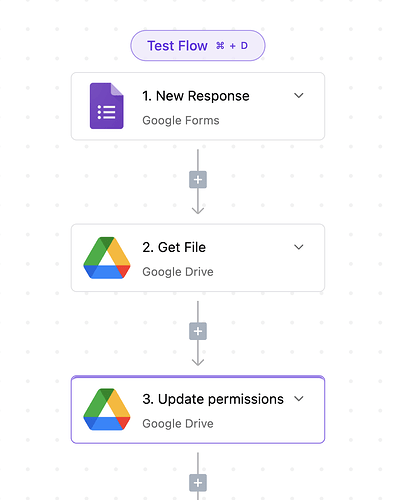Click the Drive icon on Update permissions step
393x500 pixels.
(x=107, y=409)
